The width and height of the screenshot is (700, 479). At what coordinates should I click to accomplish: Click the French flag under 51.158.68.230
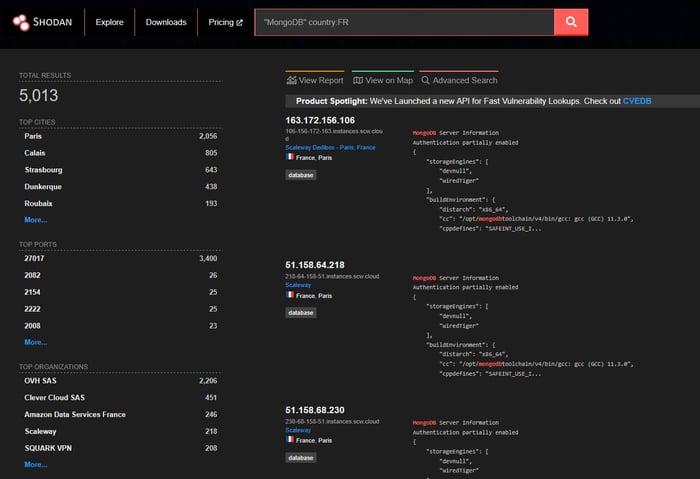click(x=290, y=439)
